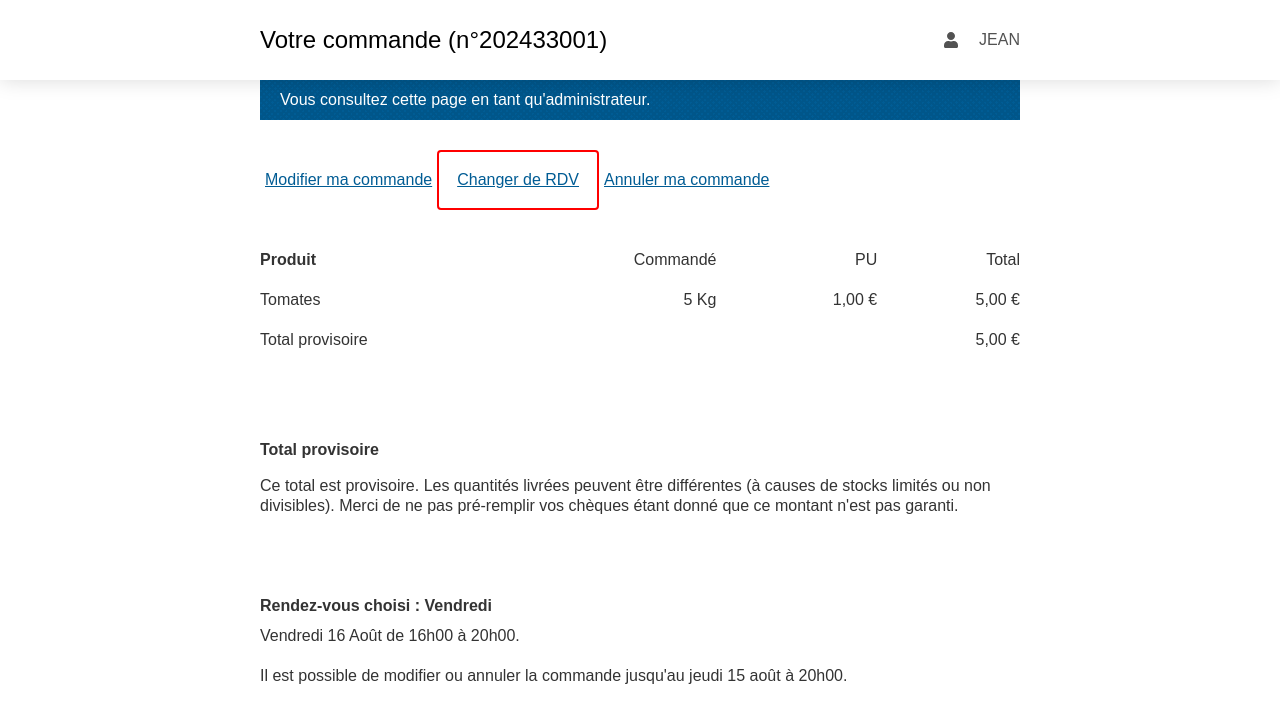Viewport: 1280px width, 720px height.
Task: Open the JEAN account menu
Action: tap(998, 40)
